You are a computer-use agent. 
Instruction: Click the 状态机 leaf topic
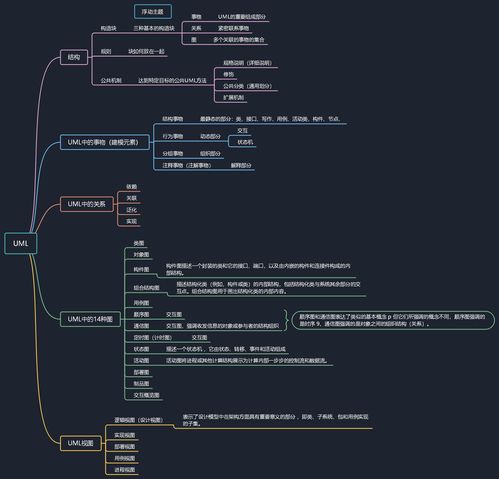pos(245,142)
